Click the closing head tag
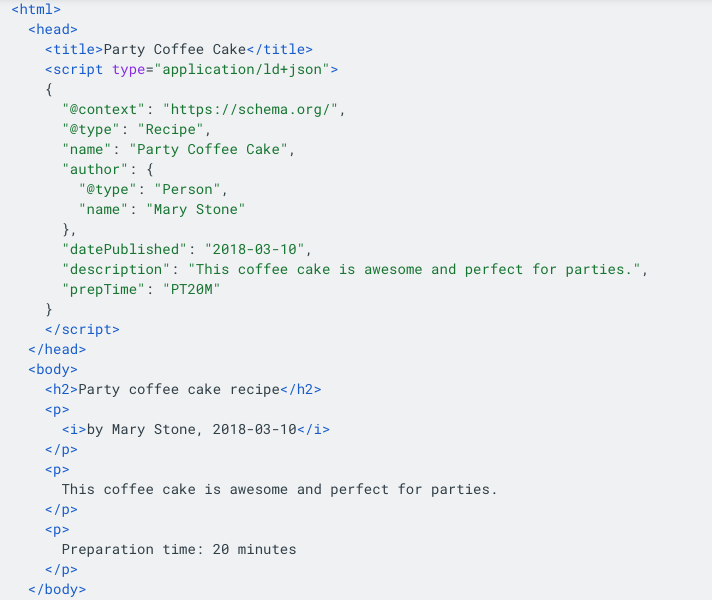 click(x=57, y=349)
